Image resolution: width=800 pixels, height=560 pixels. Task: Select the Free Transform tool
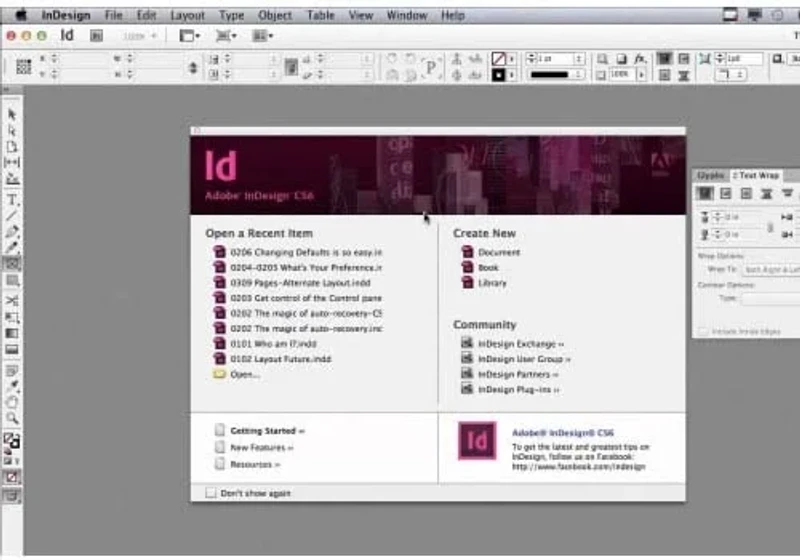[12, 317]
